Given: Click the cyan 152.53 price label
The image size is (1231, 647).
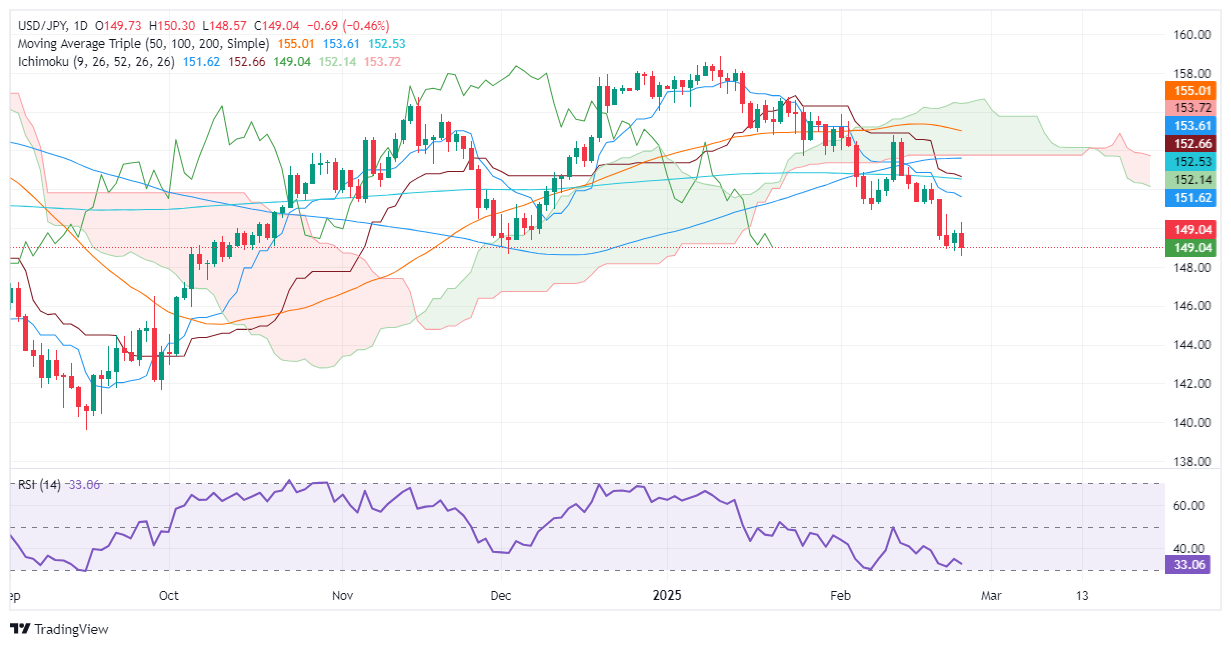Looking at the screenshot, I should point(1188,162).
